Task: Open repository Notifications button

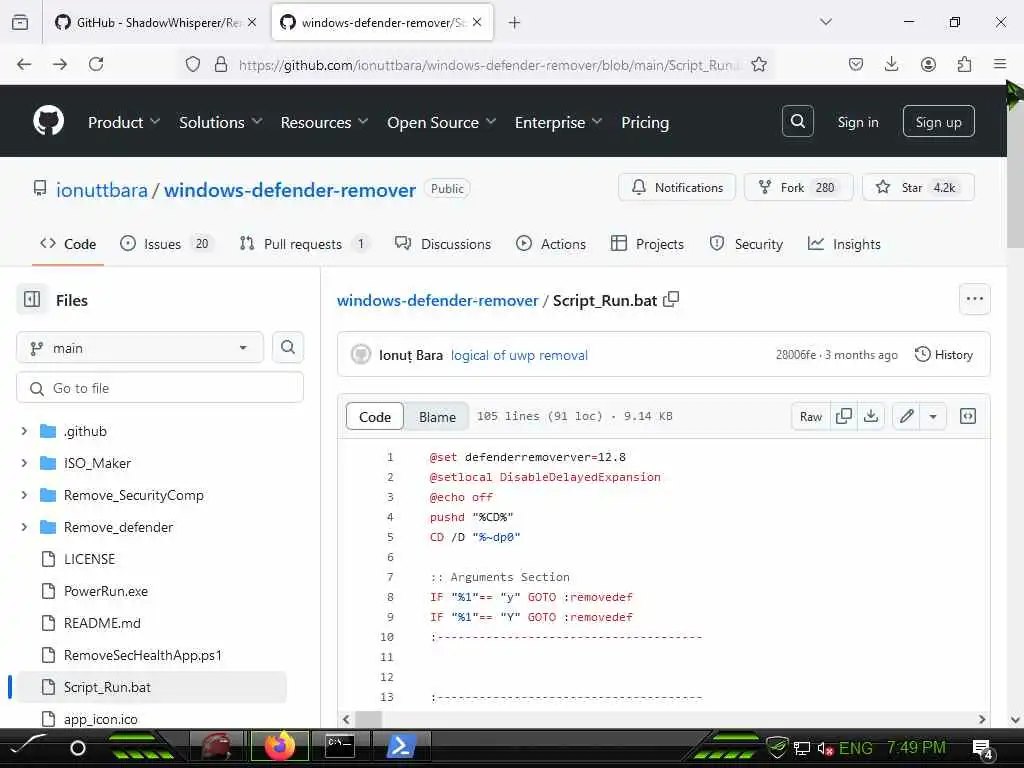Action: tap(677, 187)
